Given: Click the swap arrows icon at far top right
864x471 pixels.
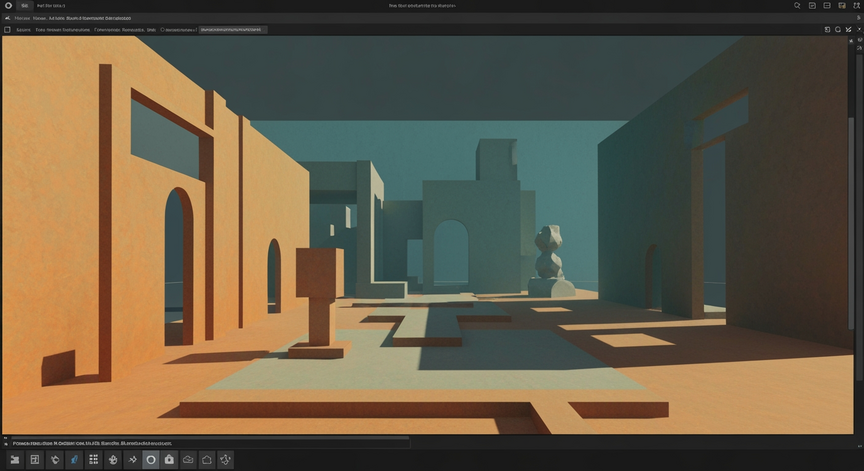Looking at the screenshot, I should pyautogui.click(x=856, y=6).
